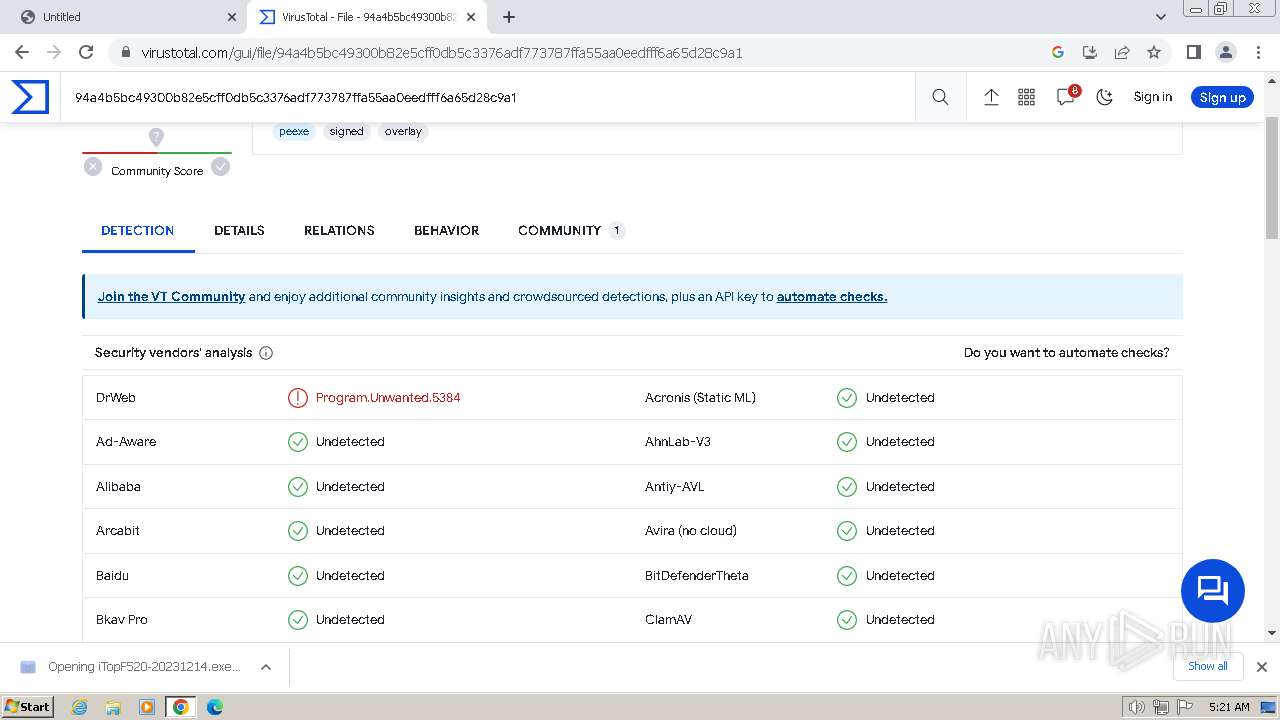Open the Windows Start menu
The height and width of the screenshot is (720, 1280).
pos(27,706)
